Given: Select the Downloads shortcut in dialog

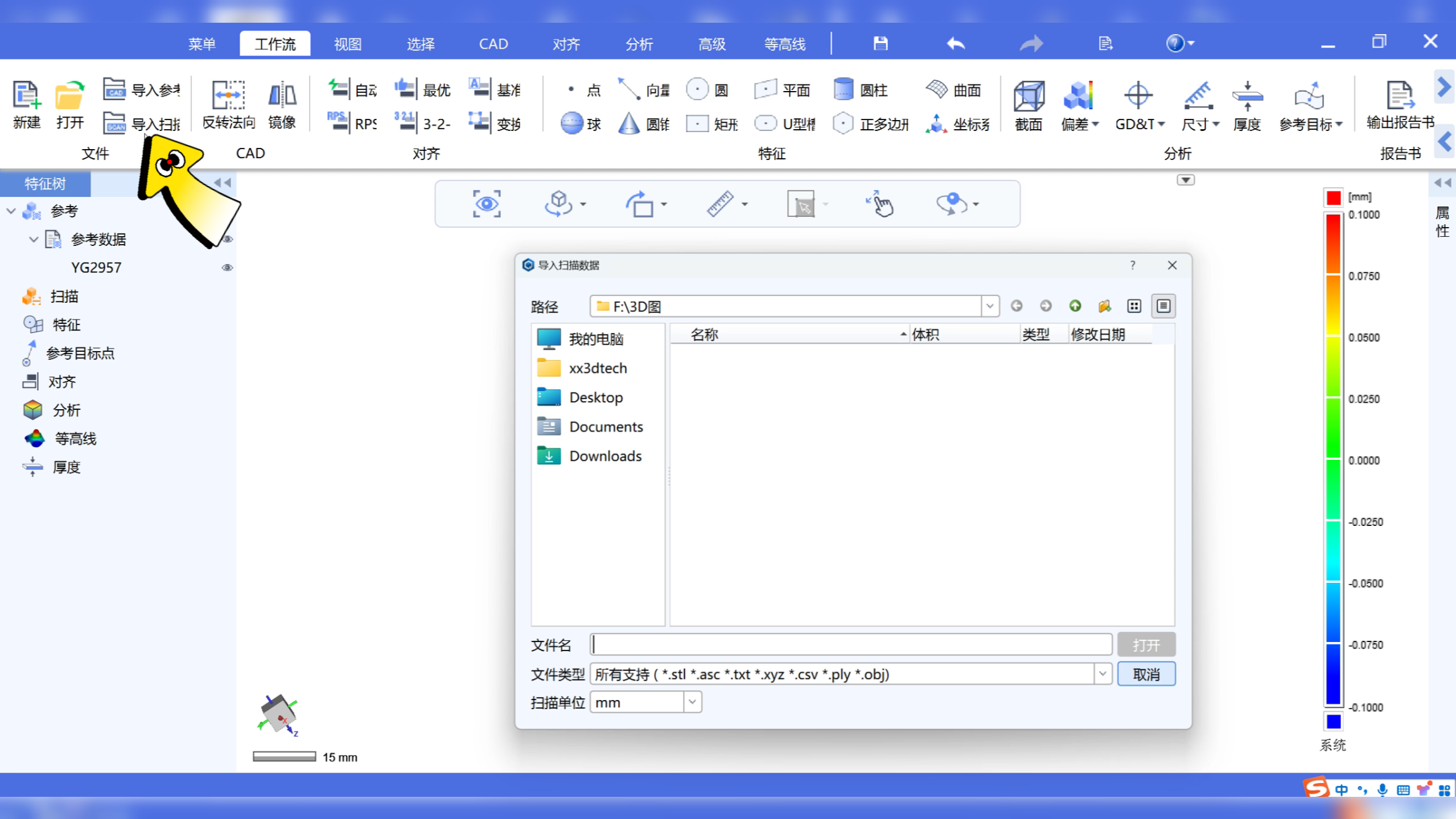Looking at the screenshot, I should [x=589, y=456].
